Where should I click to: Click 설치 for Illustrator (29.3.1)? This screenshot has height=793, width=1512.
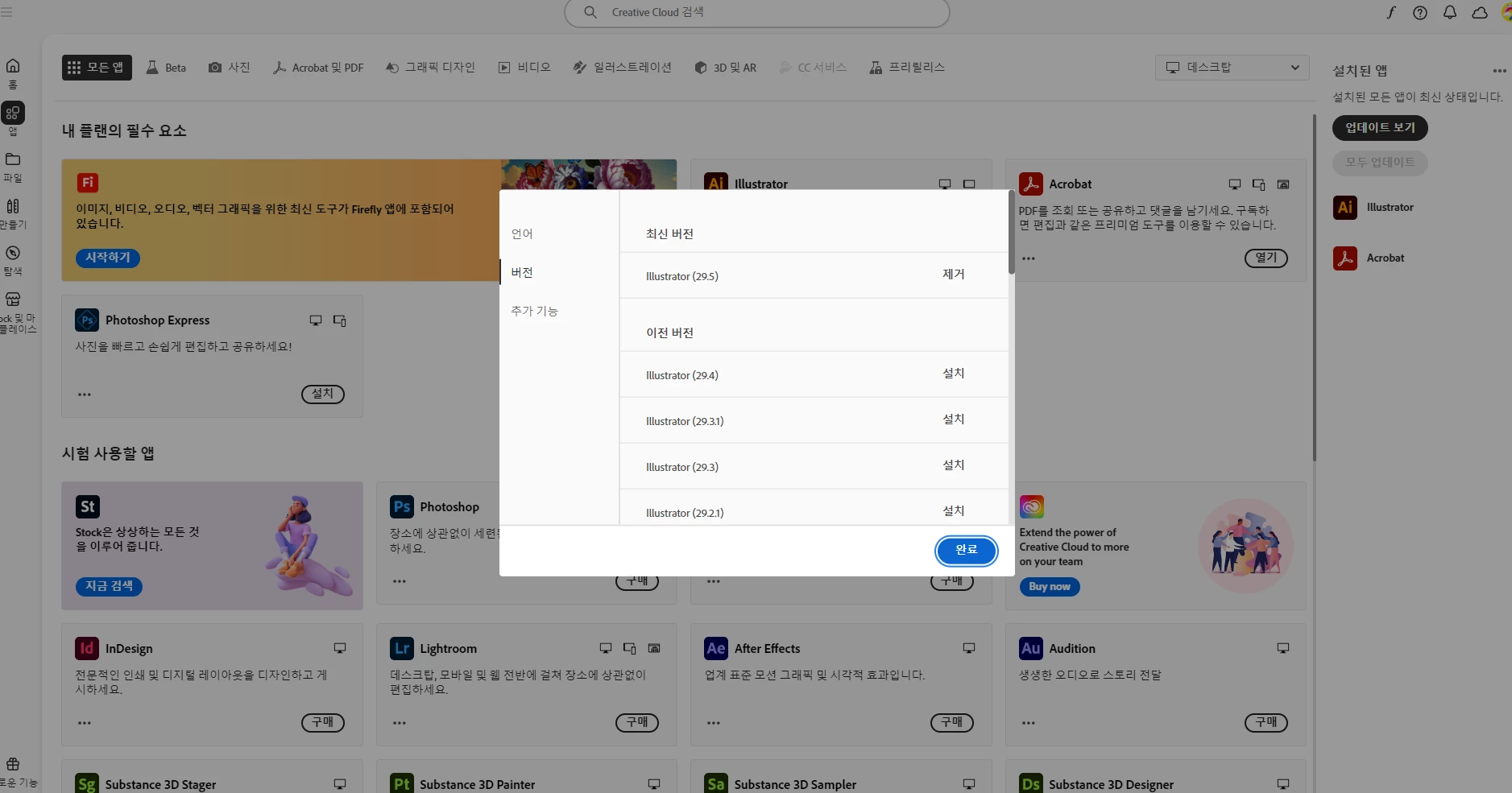(954, 419)
